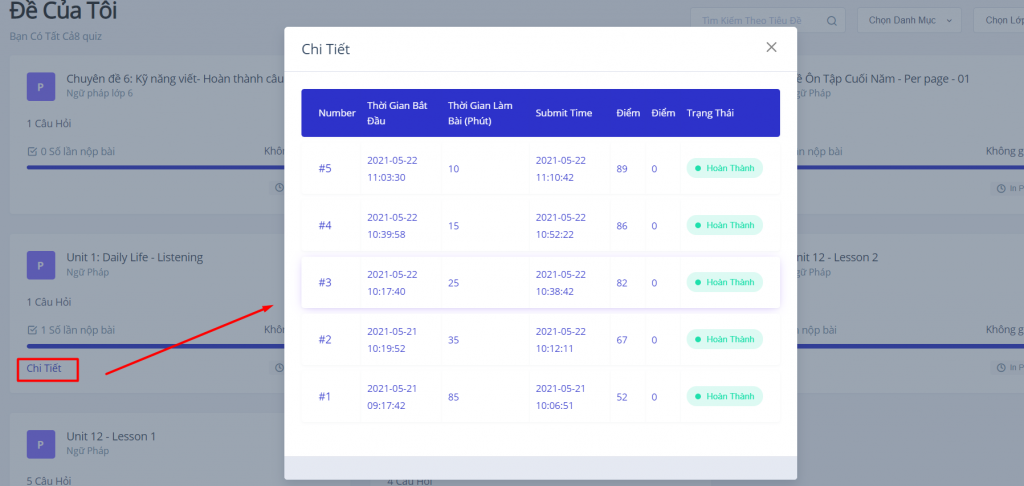Screen dimensions: 1024x486
Task: Click the Hoàn Thành badge of attempt #3
Action: 724,282
